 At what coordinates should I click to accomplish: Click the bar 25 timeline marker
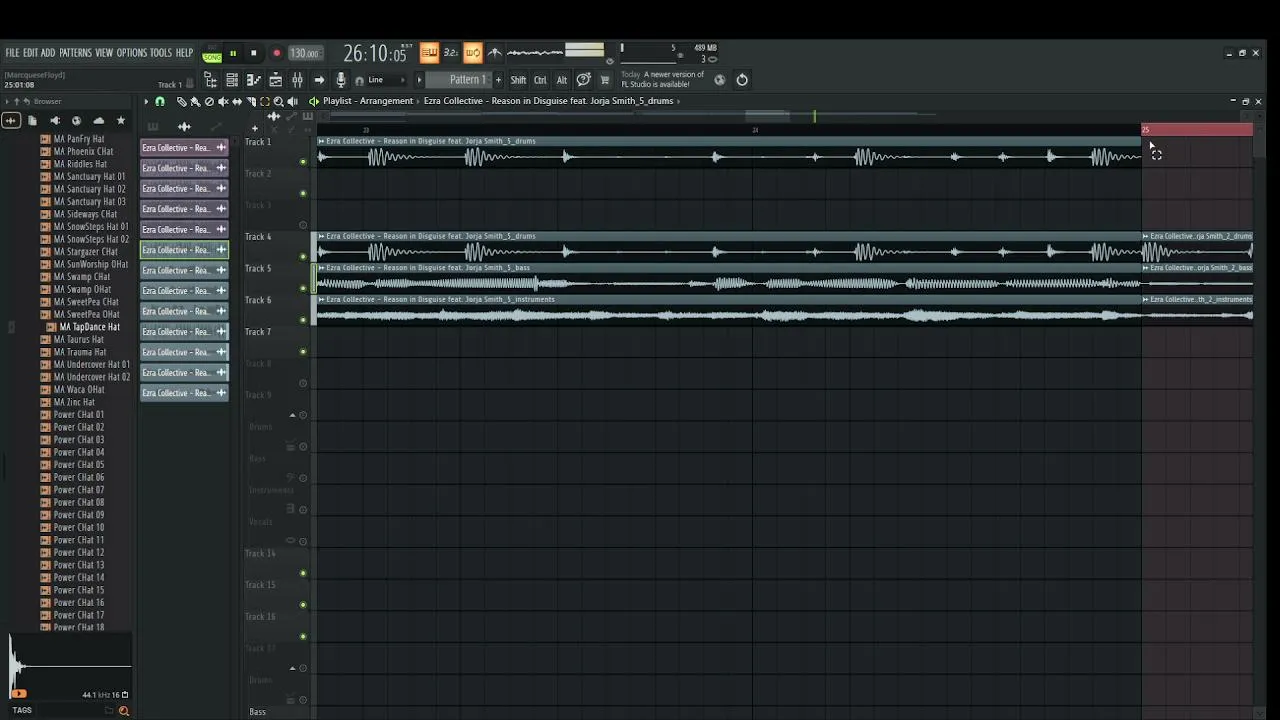coord(1146,130)
